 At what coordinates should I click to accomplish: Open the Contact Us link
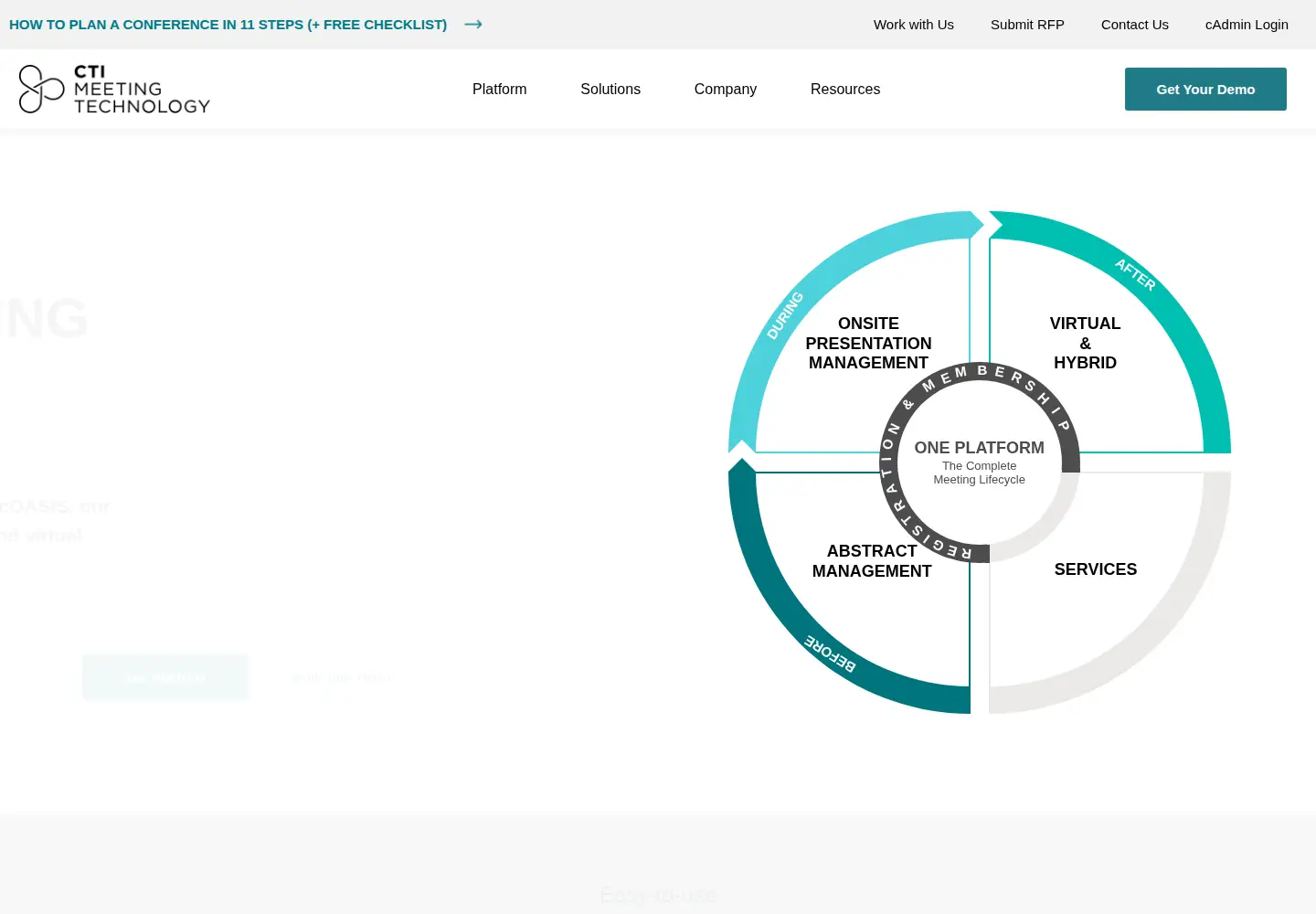(1135, 25)
